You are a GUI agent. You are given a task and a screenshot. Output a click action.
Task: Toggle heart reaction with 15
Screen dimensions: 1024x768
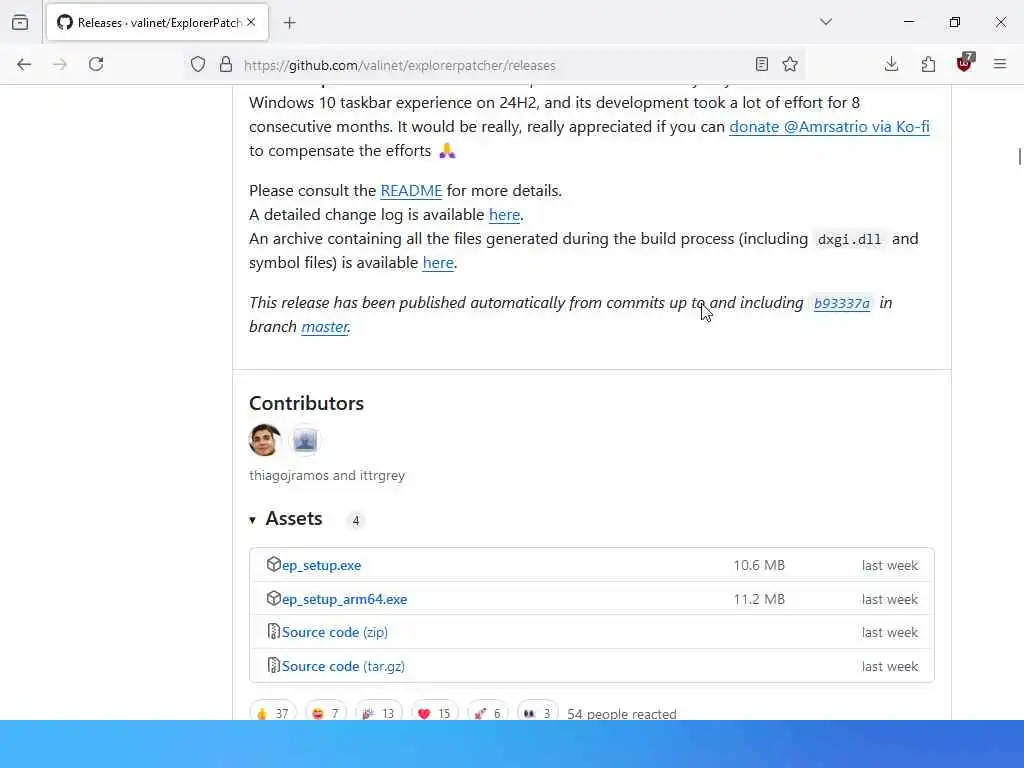(435, 713)
